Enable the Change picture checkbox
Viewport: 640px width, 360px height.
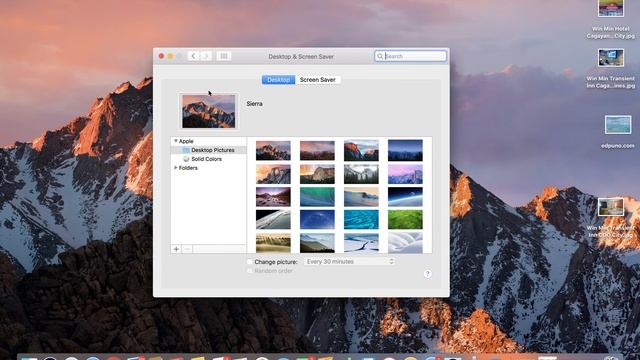tap(249, 262)
